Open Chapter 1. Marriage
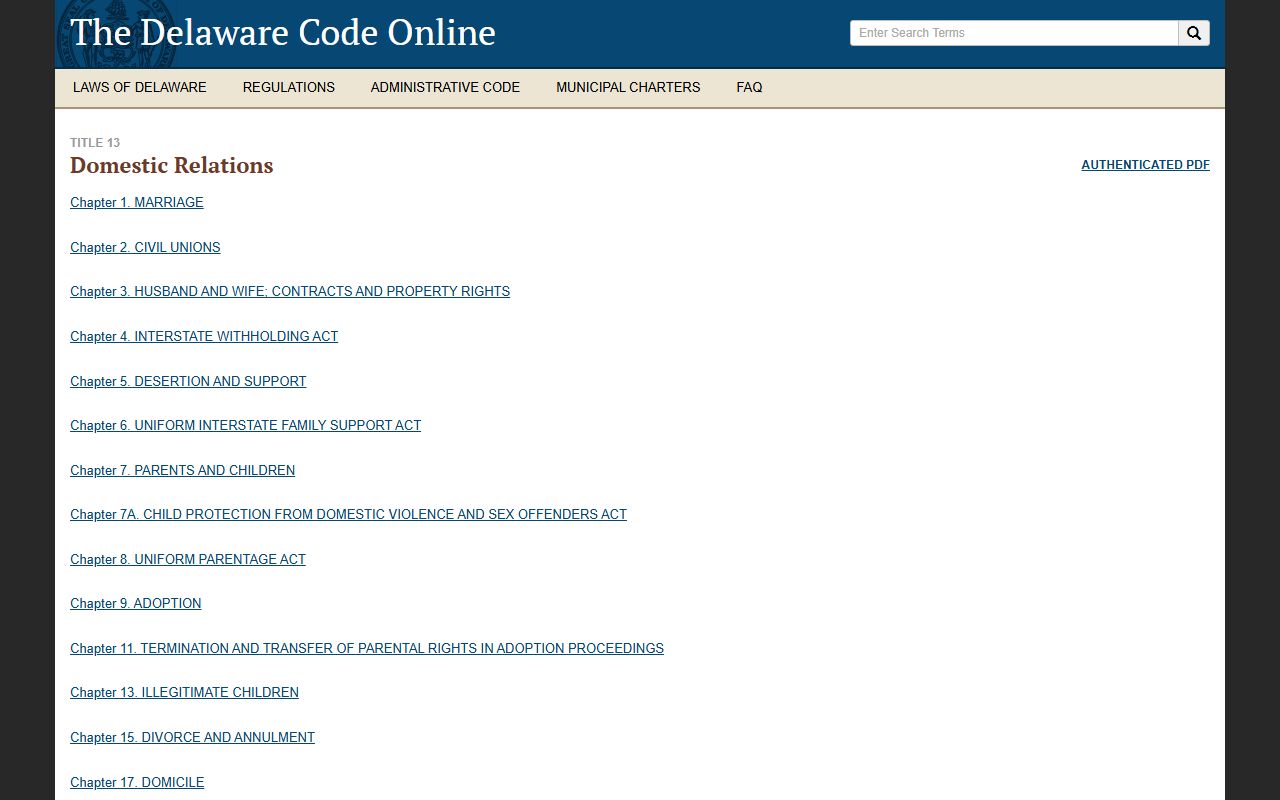Screen dimensions: 1280x800 click(x=137, y=202)
